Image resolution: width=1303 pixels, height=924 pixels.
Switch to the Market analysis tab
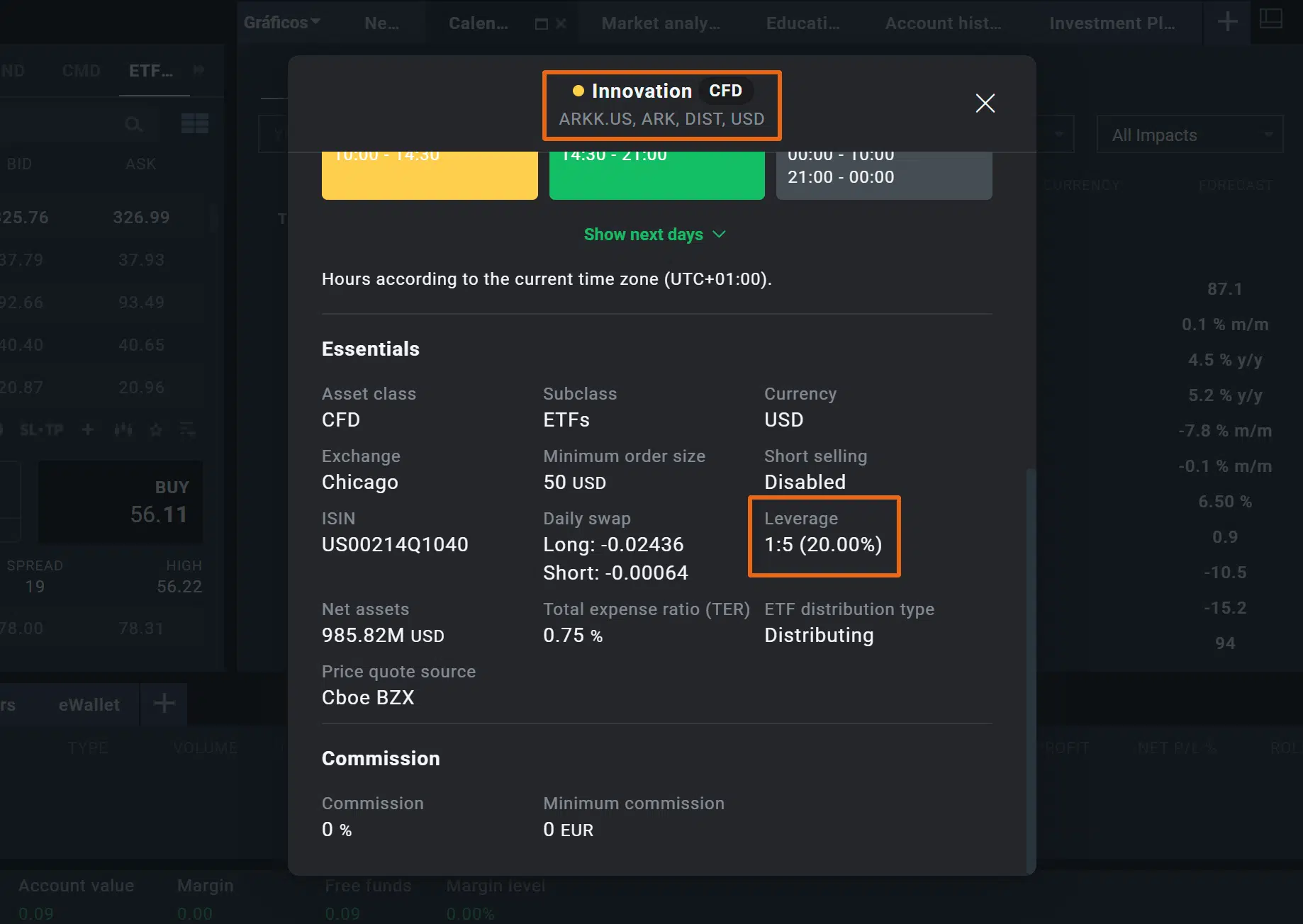(661, 23)
